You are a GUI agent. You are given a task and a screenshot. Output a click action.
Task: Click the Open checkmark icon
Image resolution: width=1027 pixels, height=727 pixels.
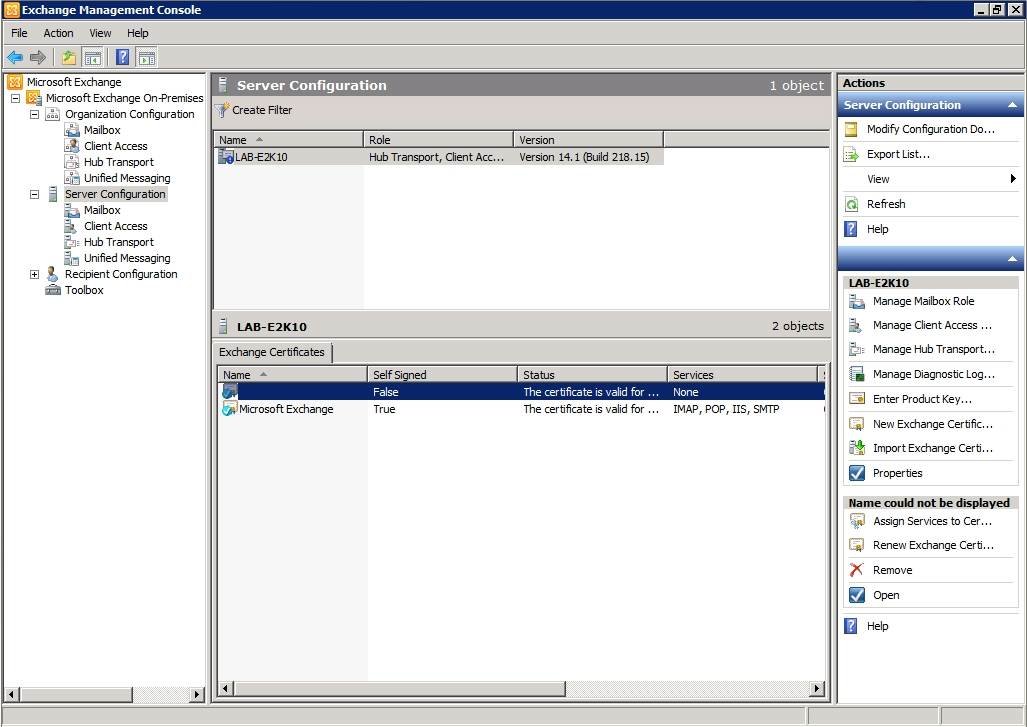coord(857,595)
